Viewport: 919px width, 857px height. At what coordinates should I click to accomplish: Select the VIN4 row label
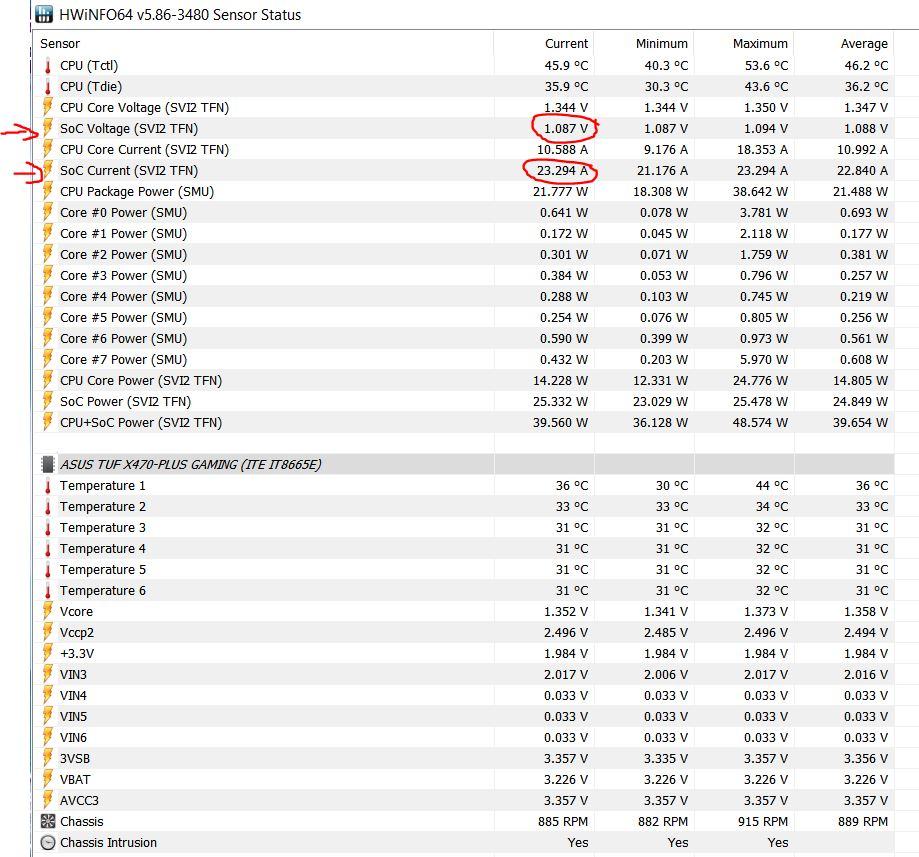pyautogui.click(x=73, y=696)
